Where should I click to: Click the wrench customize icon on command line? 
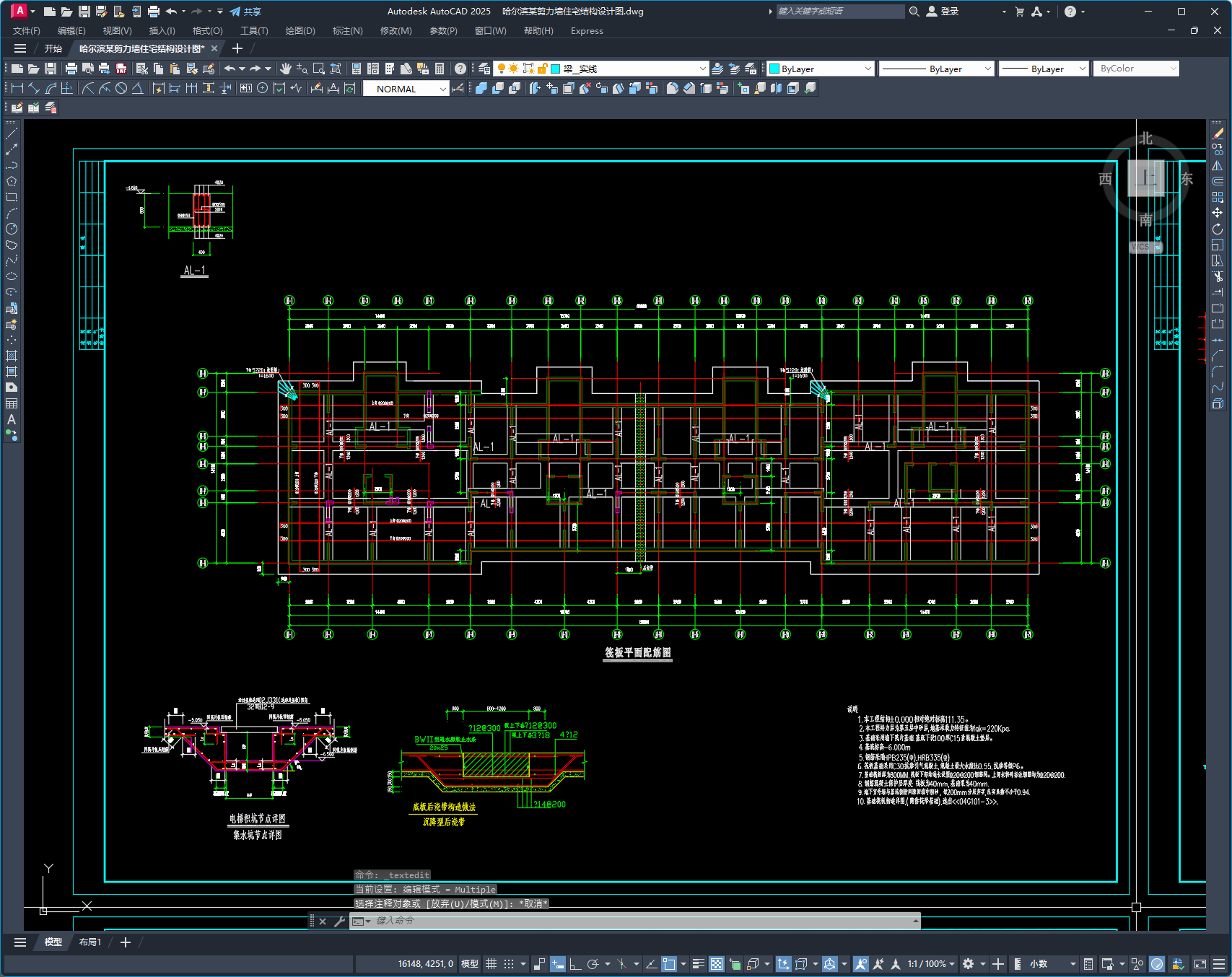tap(339, 921)
